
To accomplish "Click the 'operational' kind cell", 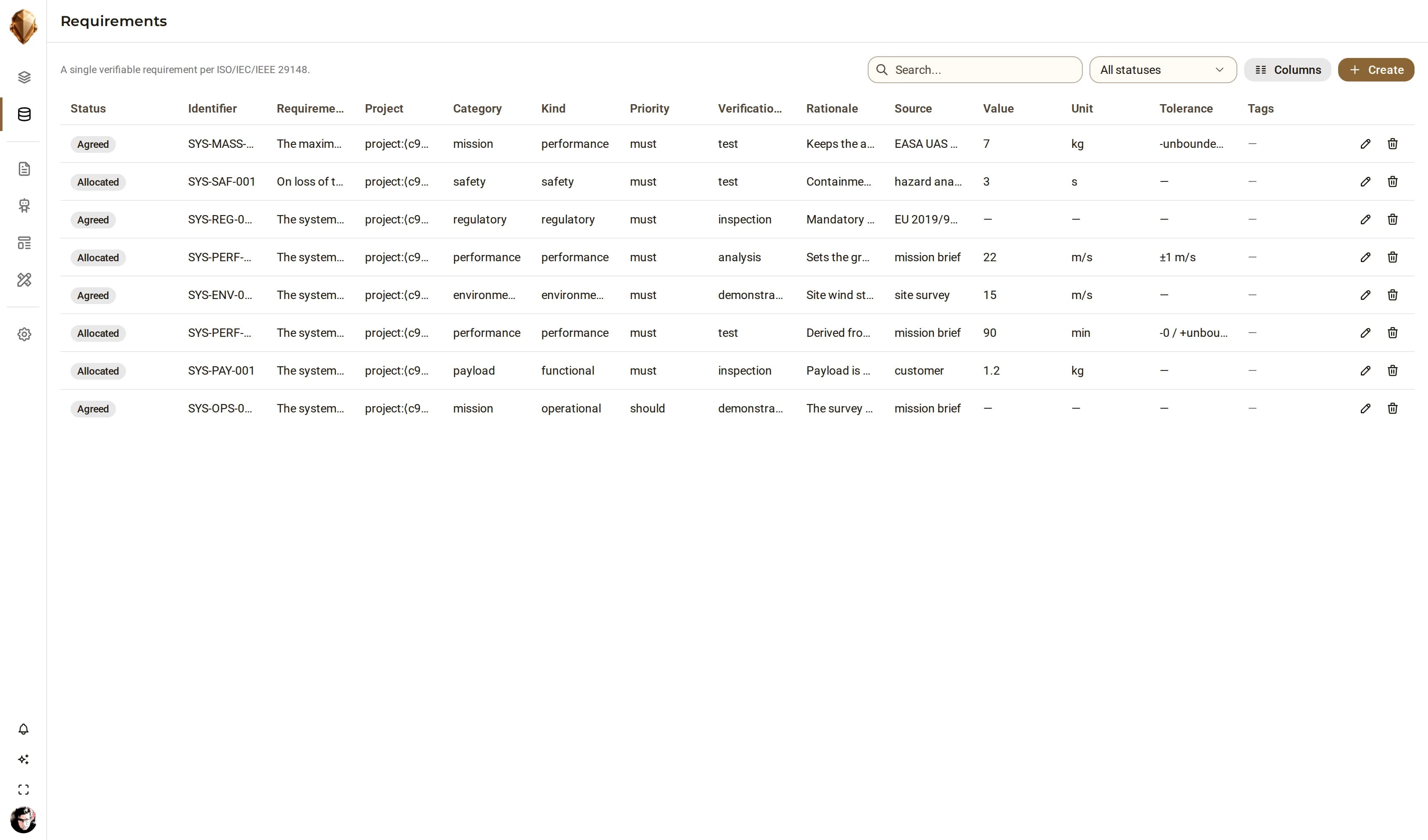I will pos(571,409).
